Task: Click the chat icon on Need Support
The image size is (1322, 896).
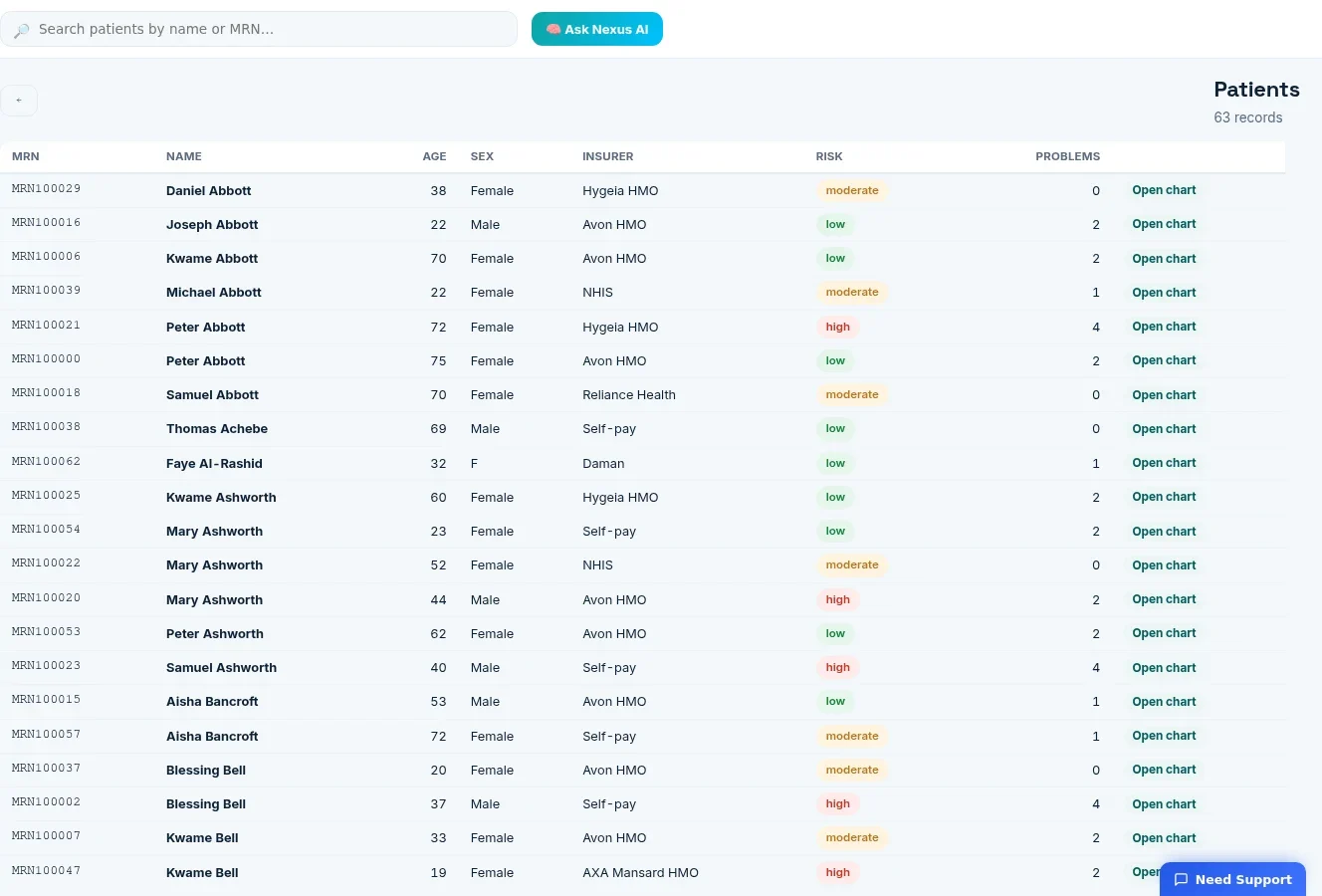Action: tap(1181, 879)
